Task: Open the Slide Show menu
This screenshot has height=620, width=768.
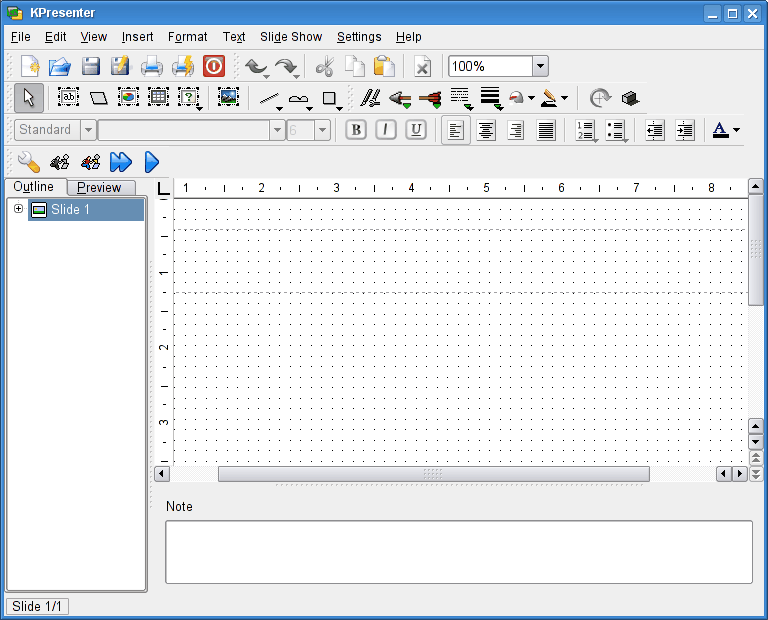Action: pyautogui.click(x=291, y=37)
